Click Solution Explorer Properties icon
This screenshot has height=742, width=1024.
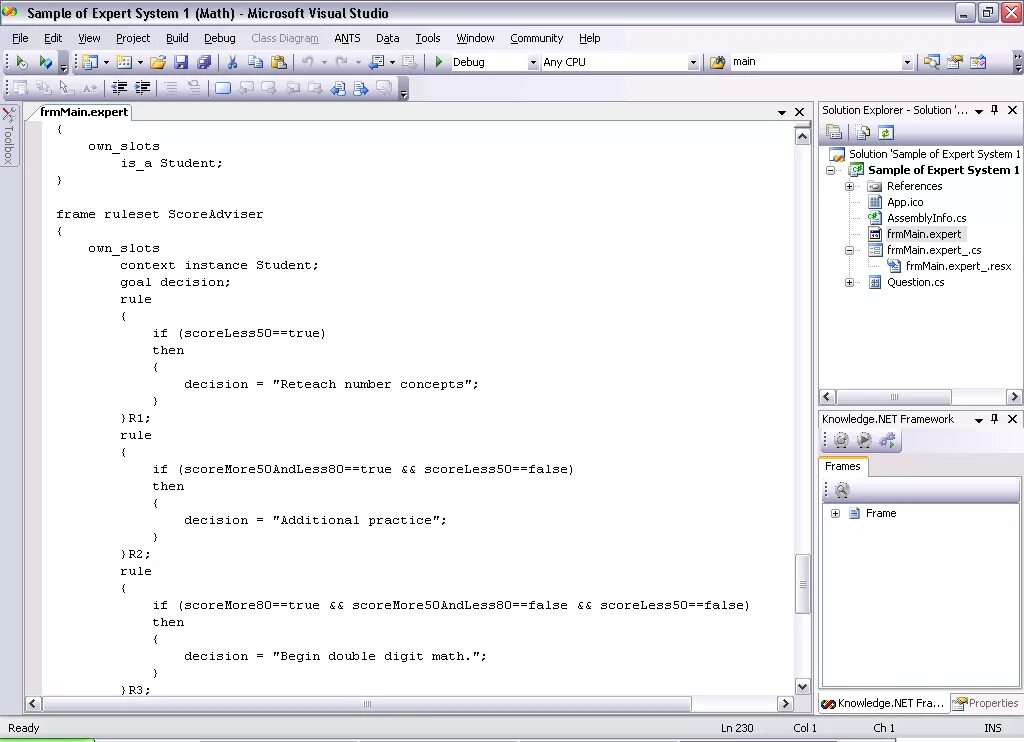pyautogui.click(x=834, y=133)
